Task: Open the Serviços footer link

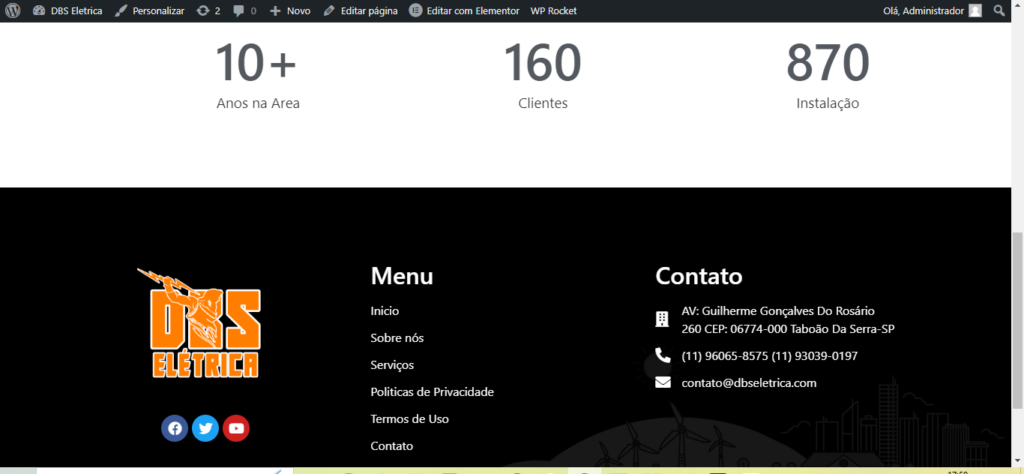Action: 392,365
